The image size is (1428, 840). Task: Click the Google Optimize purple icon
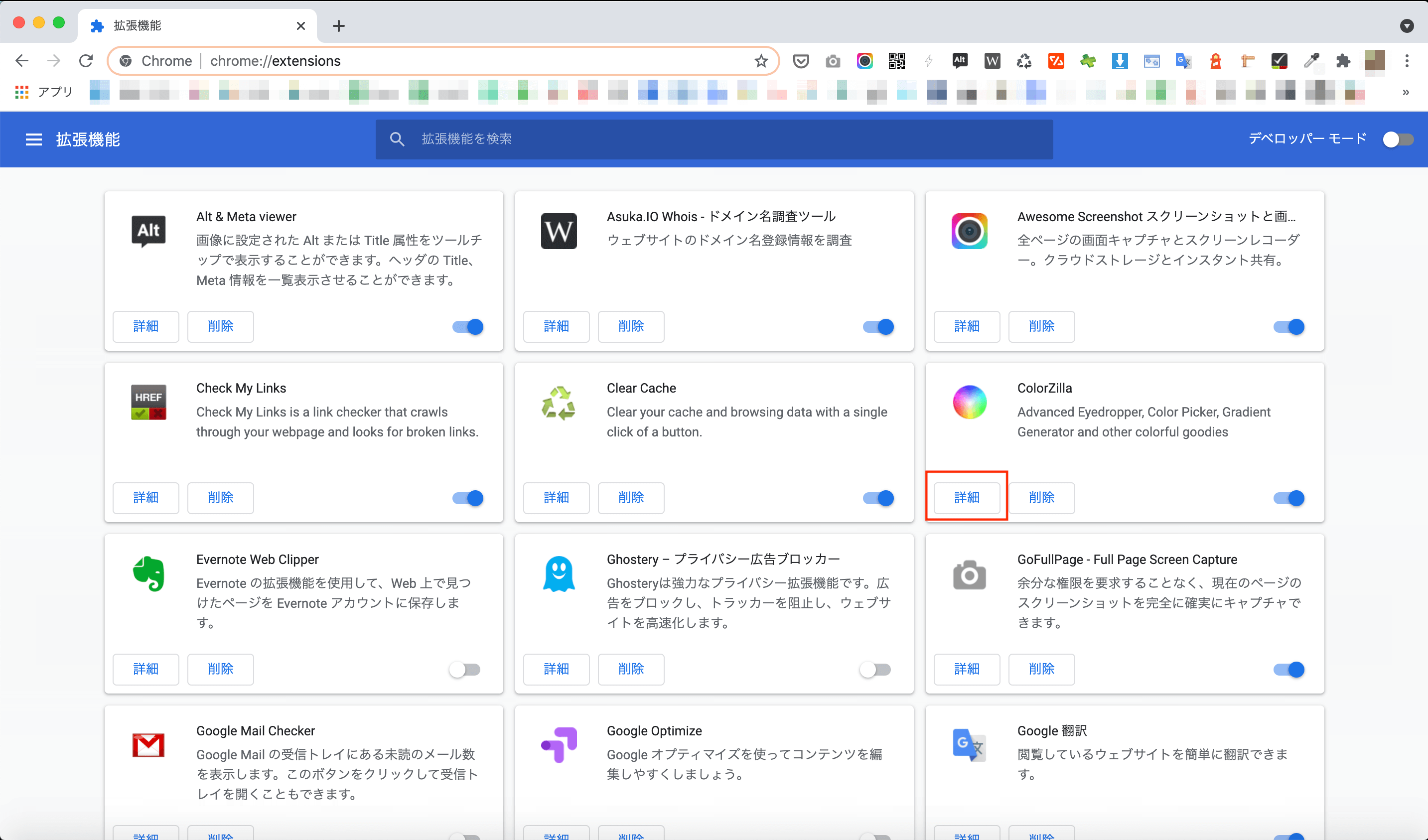(559, 745)
